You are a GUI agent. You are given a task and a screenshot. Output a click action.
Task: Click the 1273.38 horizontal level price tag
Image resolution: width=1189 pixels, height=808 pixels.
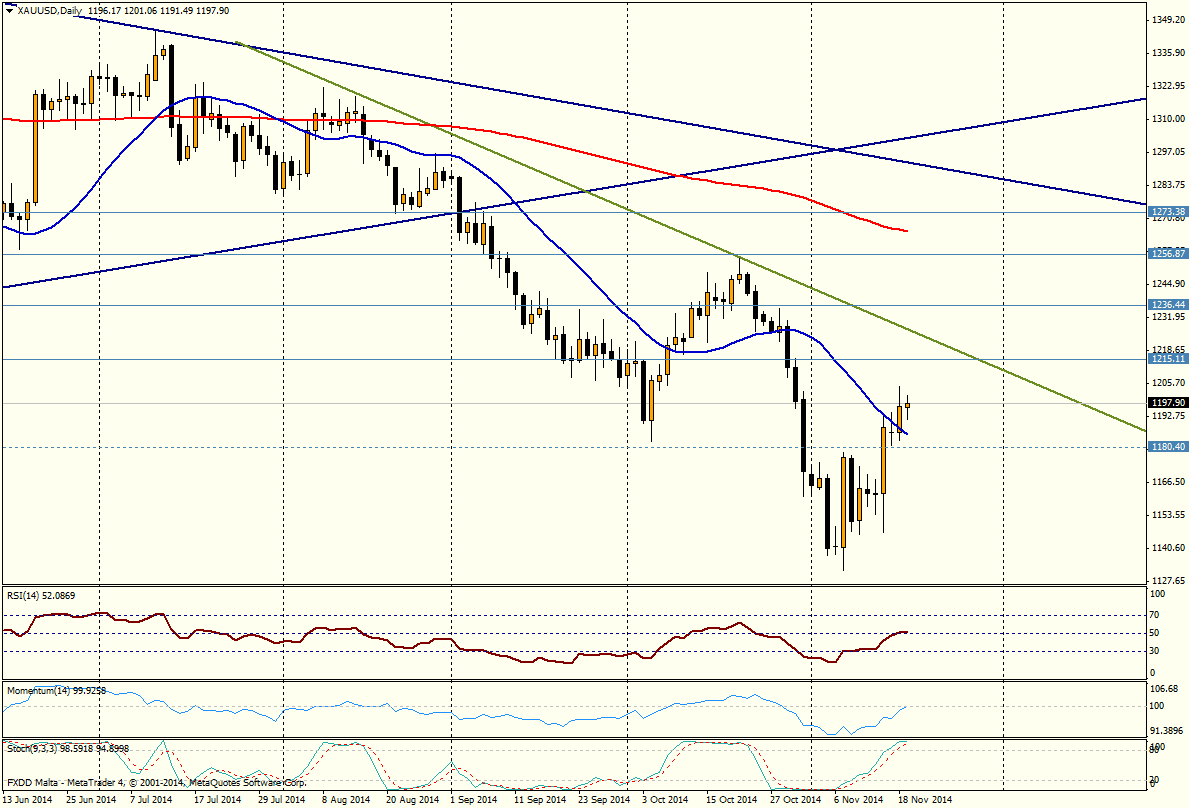[1167, 212]
